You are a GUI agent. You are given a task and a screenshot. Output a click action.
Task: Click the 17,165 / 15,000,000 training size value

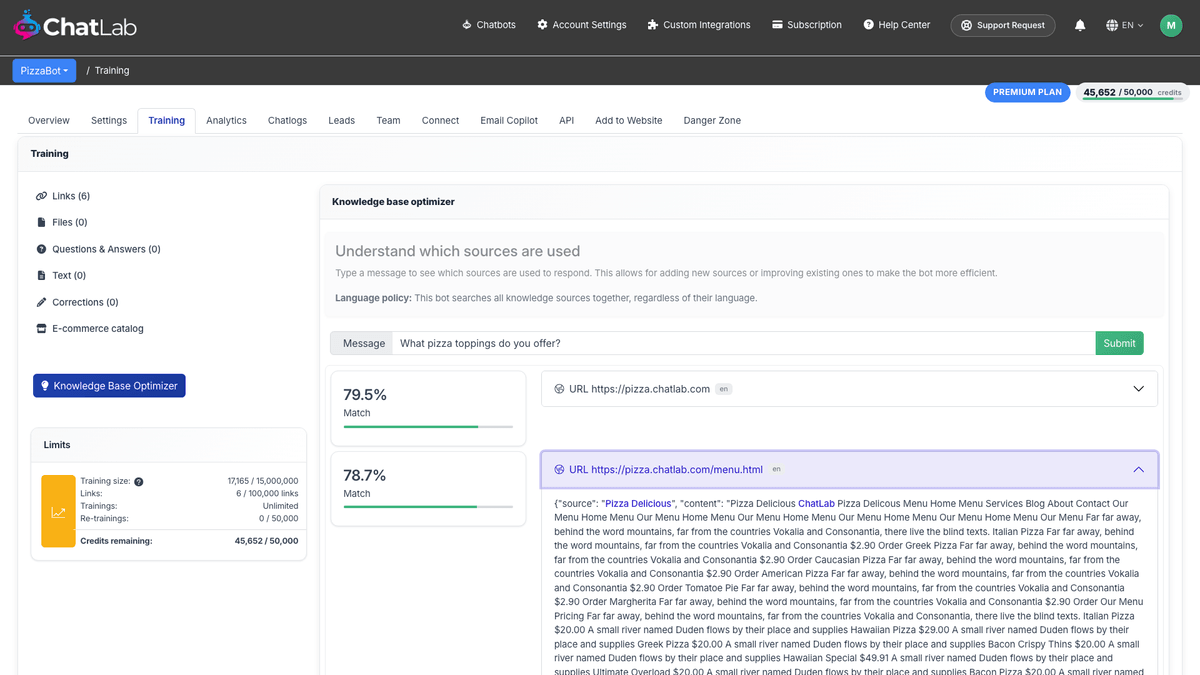(x=263, y=481)
